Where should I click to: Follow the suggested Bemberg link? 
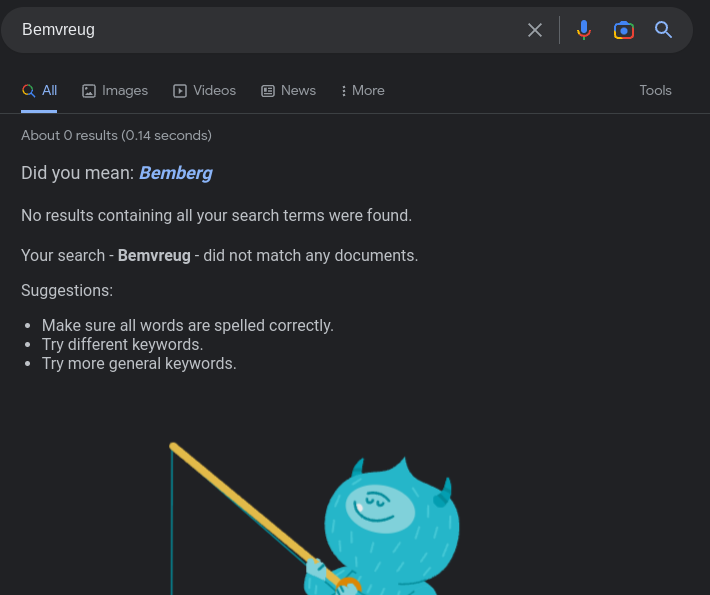click(x=175, y=173)
